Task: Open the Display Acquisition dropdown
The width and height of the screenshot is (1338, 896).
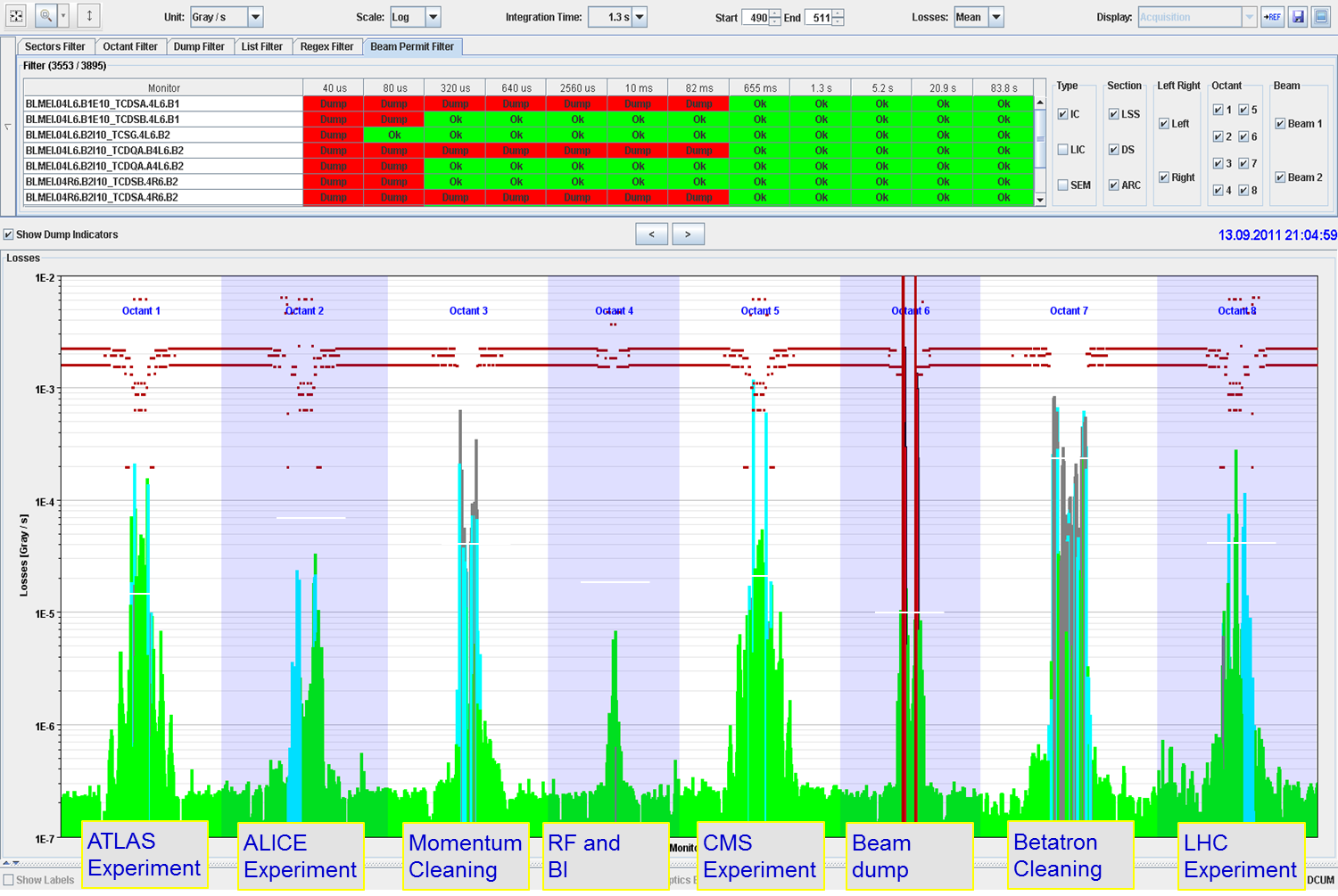Action: click(1197, 17)
